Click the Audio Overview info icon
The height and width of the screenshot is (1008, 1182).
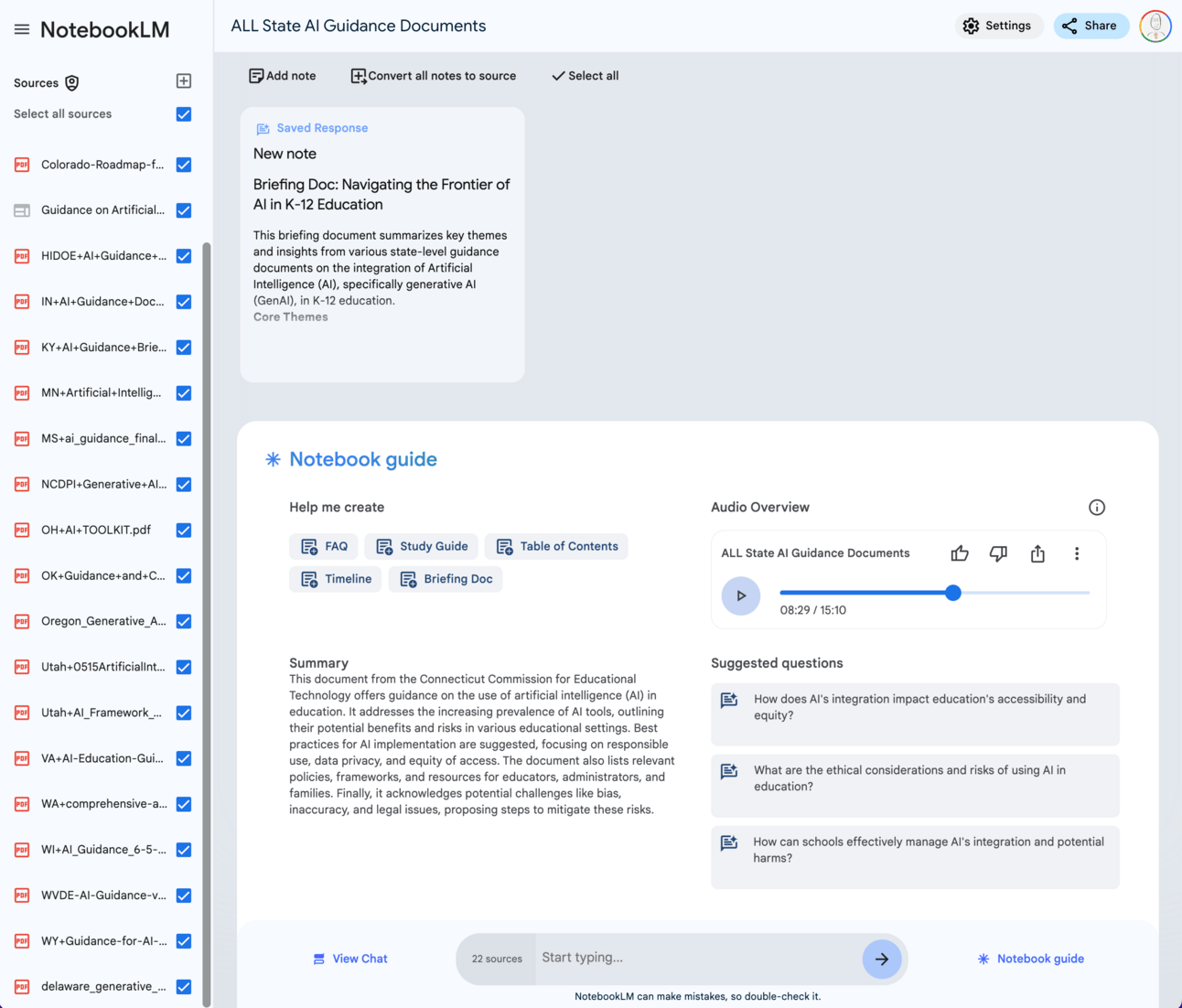pos(1097,508)
